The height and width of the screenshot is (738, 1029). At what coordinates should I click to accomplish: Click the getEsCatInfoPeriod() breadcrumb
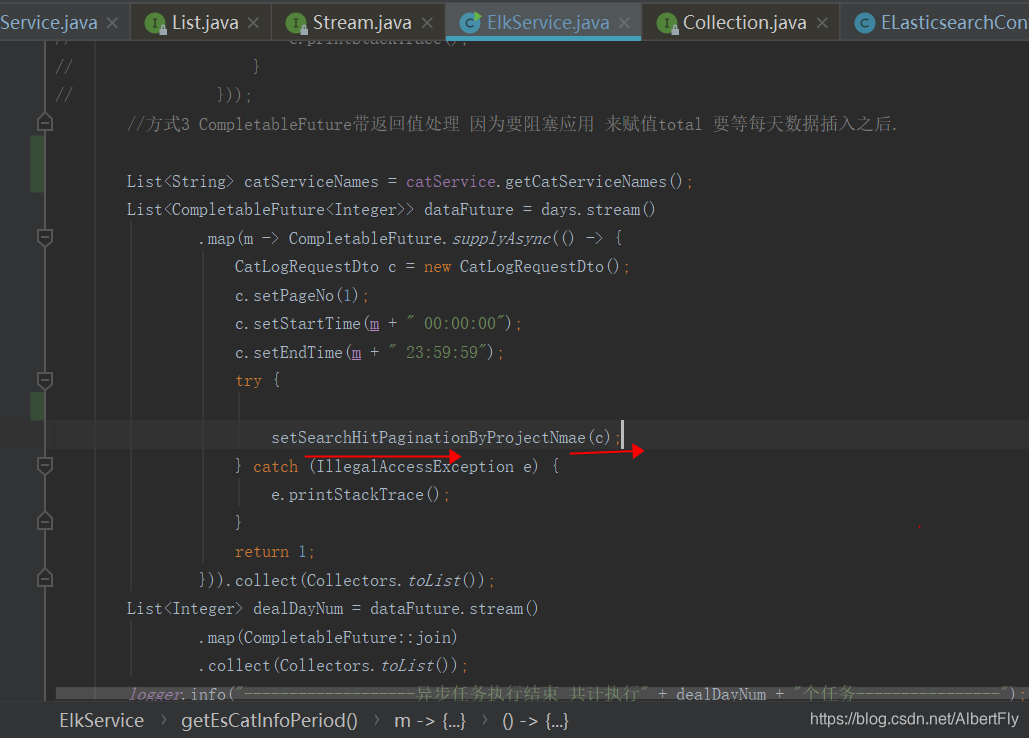268,719
